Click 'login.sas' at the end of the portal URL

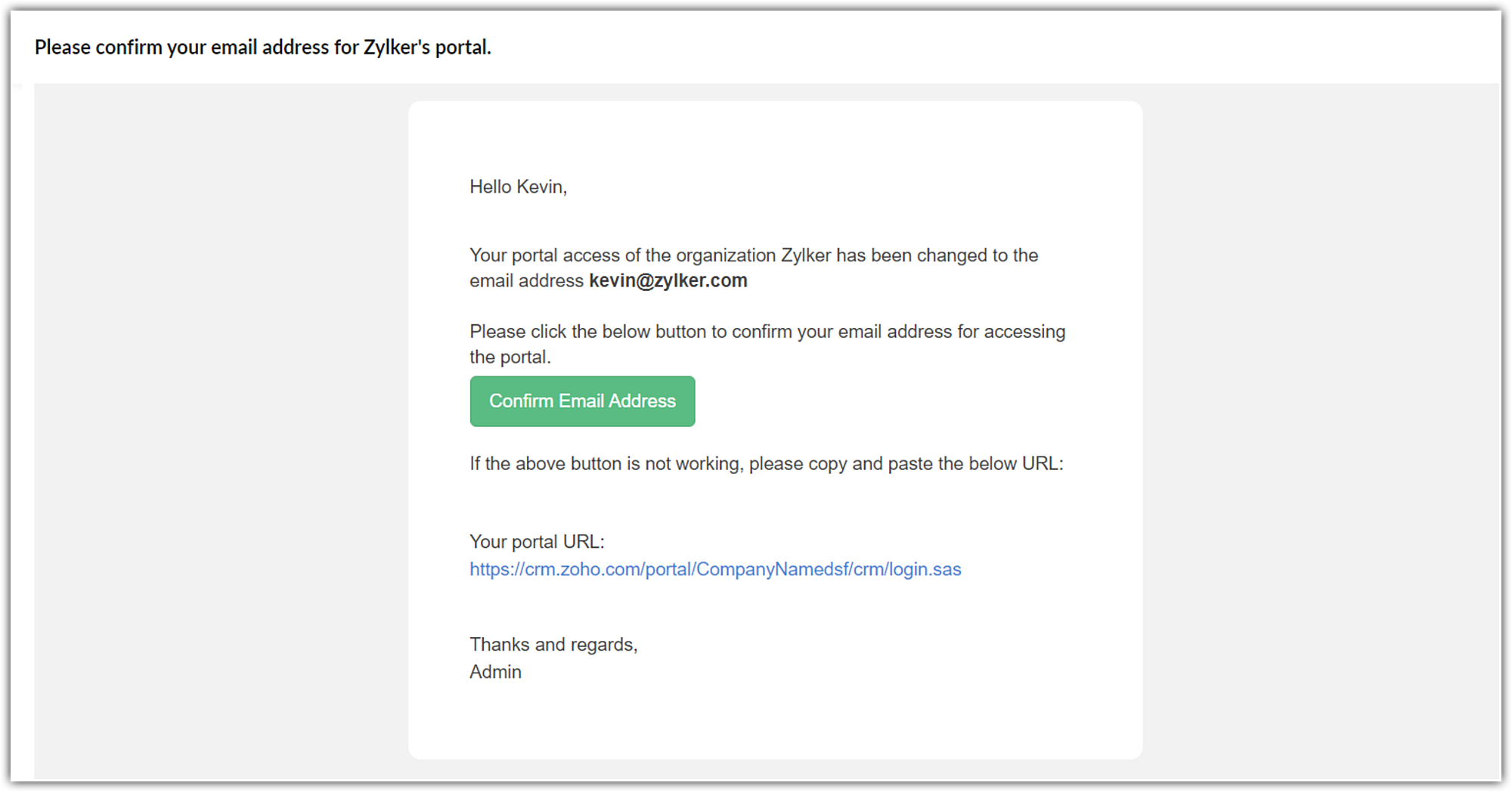tap(925, 569)
